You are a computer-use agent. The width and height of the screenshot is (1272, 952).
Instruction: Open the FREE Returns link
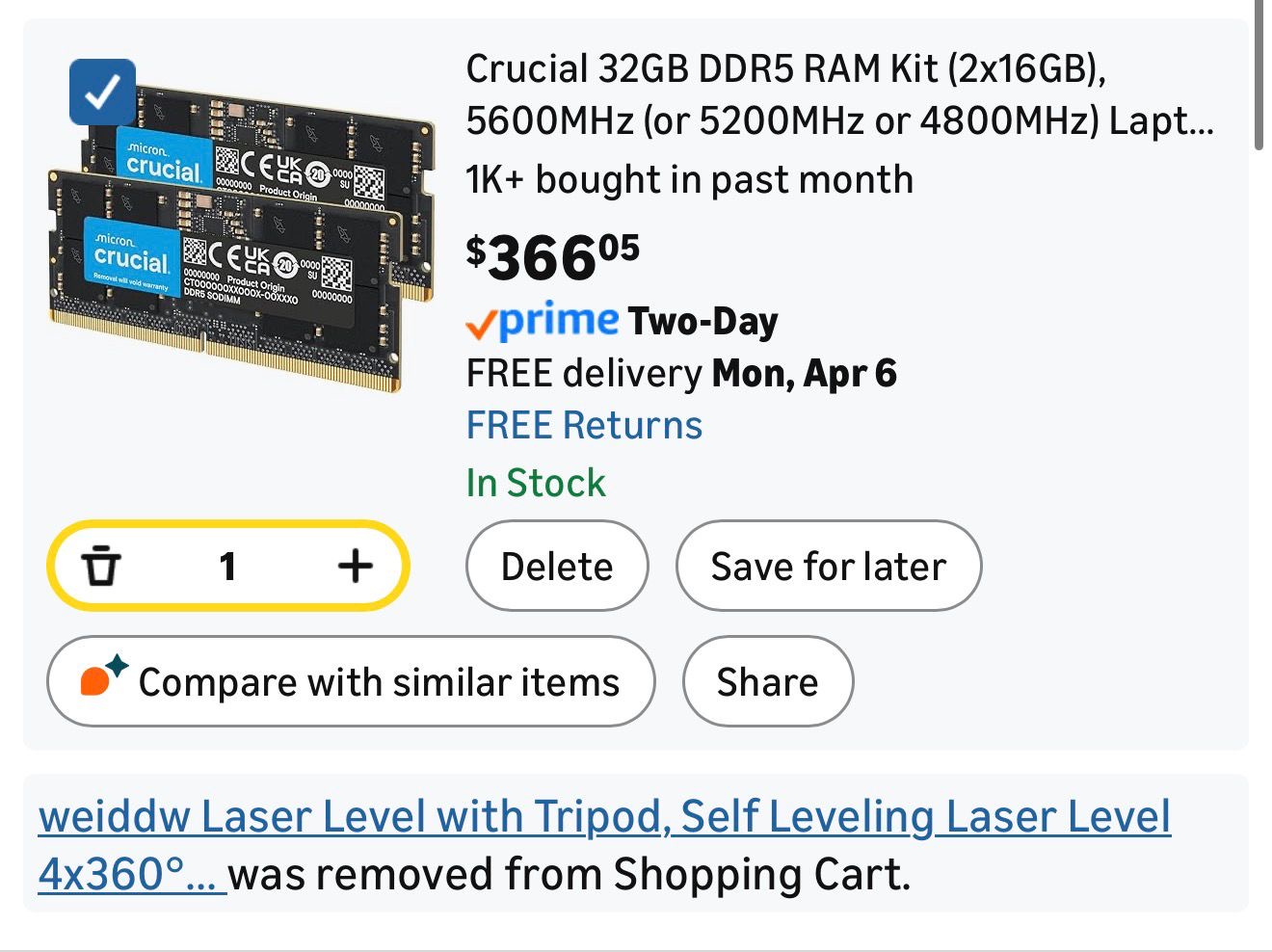pyautogui.click(x=584, y=425)
